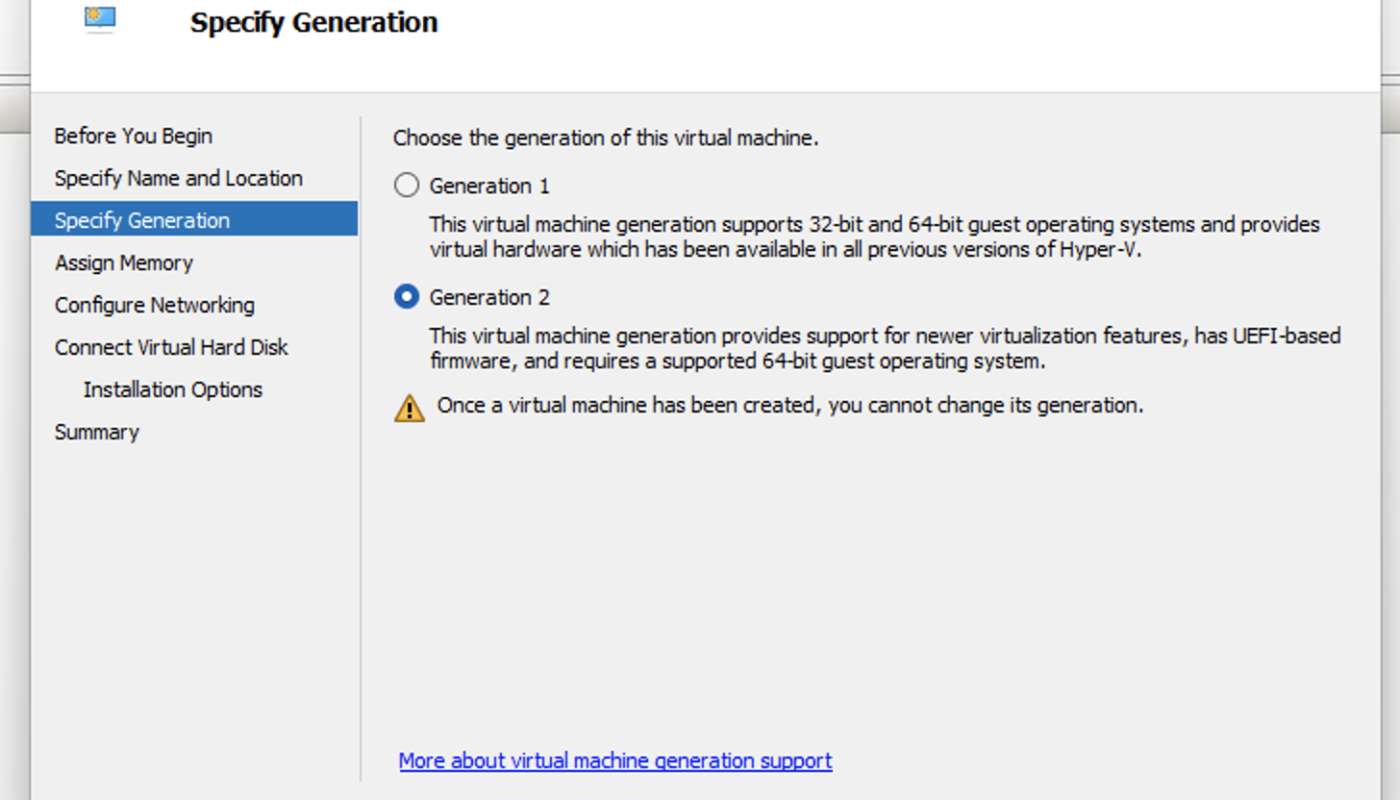Click the yellow warning triangle icon
Viewport: 1400px width, 800px height.
(409, 408)
